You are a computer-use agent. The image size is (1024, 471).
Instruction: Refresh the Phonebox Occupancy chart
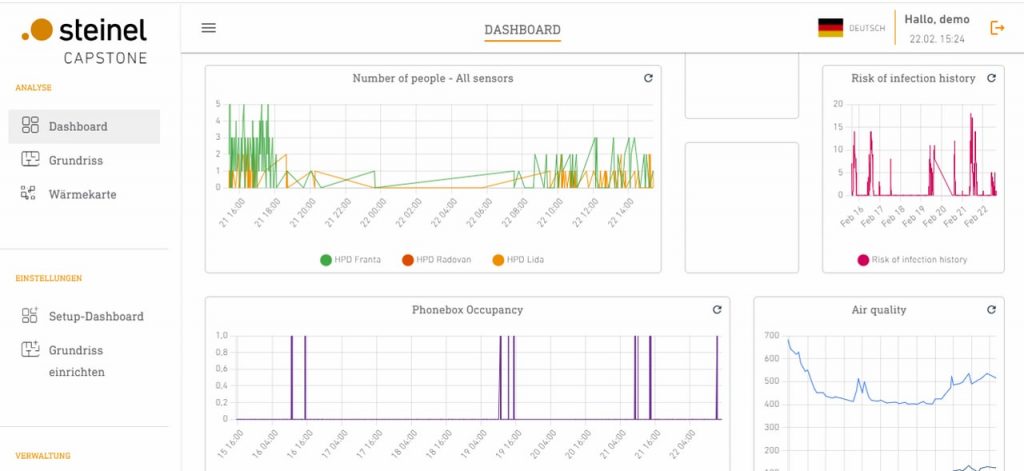pyautogui.click(x=716, y=310)
